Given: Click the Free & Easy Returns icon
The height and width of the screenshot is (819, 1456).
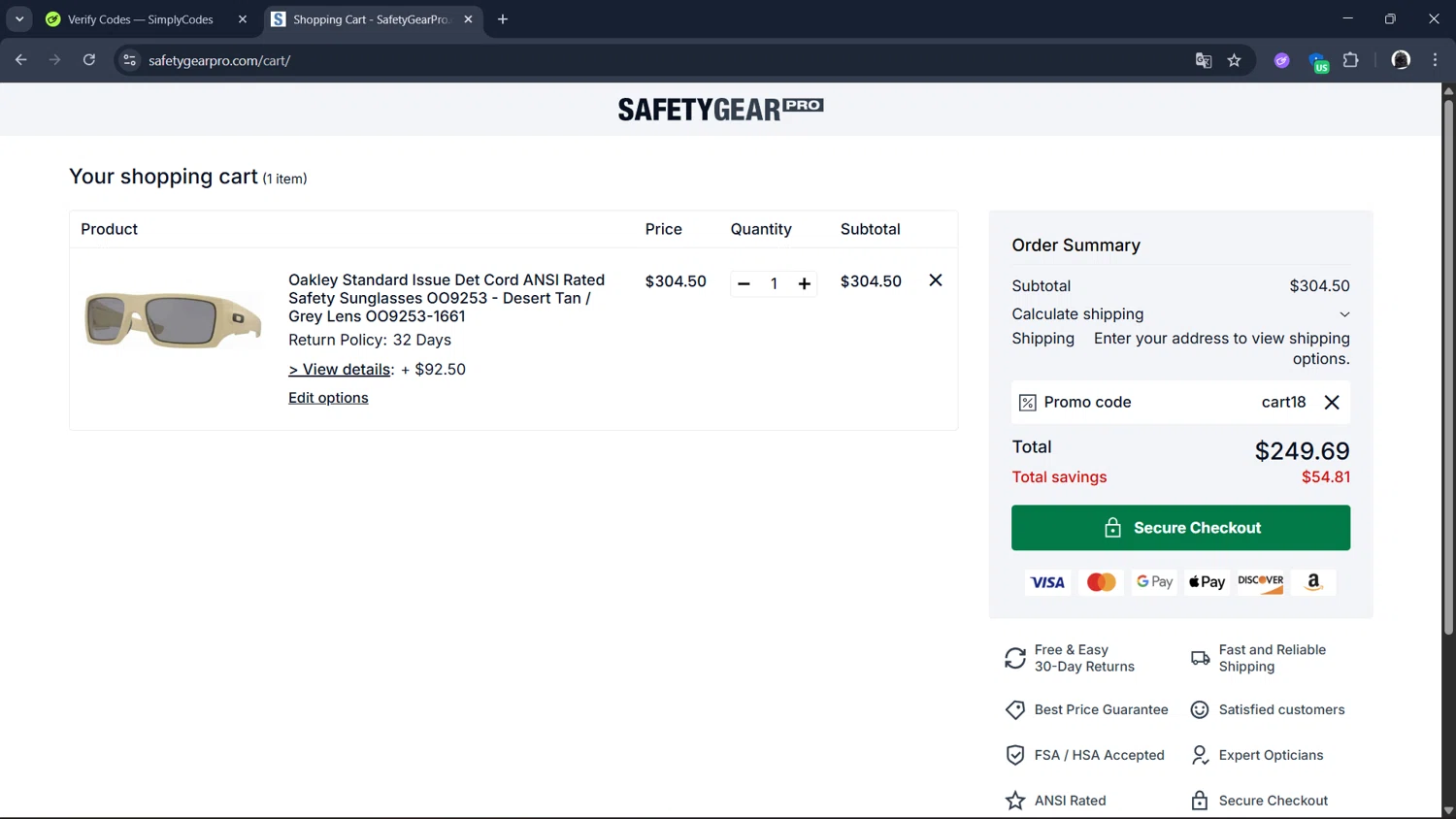Looking at the screenshot, I should [x=1015, y=659].
